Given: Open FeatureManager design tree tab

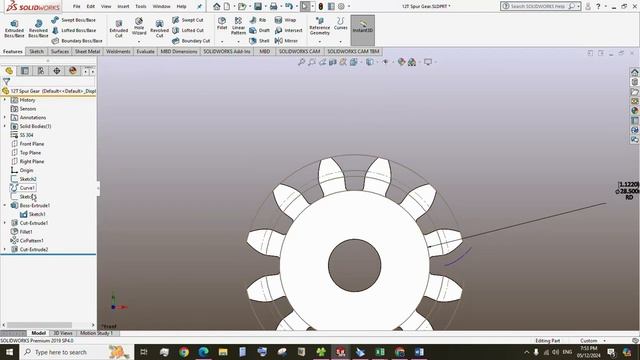Looking at the screenshot, I should click(x=9, y=71).
